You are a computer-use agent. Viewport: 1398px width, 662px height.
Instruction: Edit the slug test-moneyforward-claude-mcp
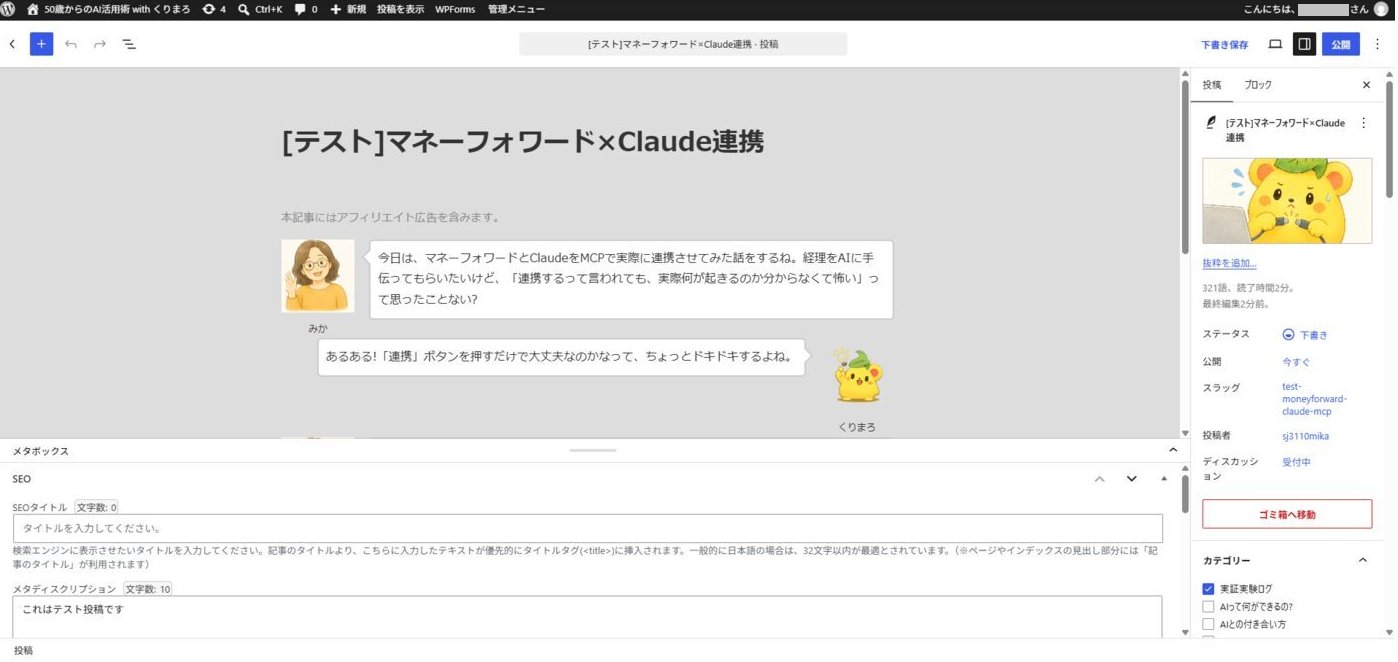tap(1315, 399)
